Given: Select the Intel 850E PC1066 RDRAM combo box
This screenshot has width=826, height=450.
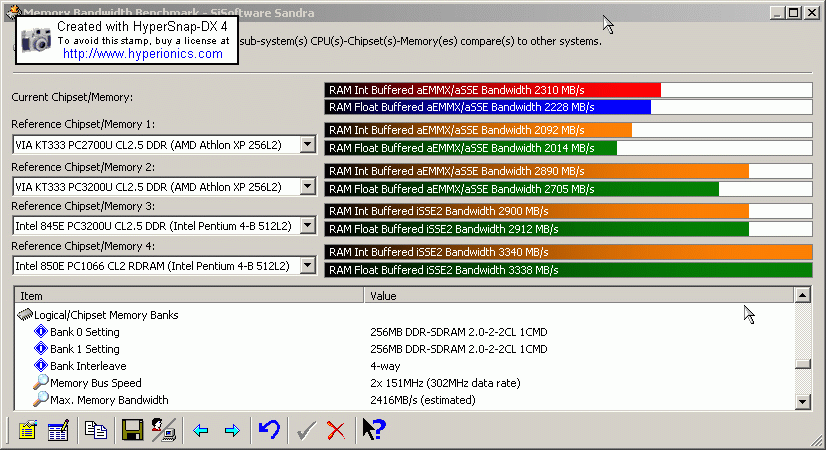Looking at the screenshot, I should tap(164, 266).
